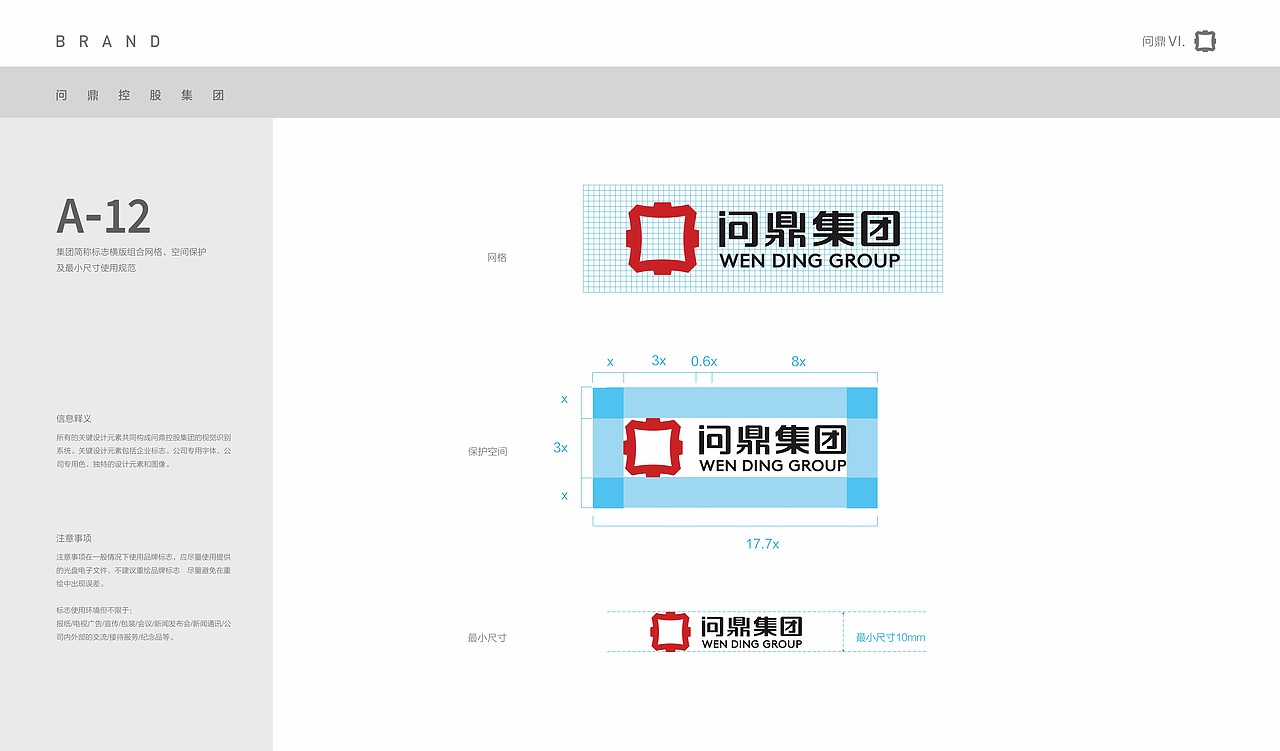Select the 问鼎 VI logo mark top right
The width and height of the screenshot is (1280, 751).
point(1204,41)
